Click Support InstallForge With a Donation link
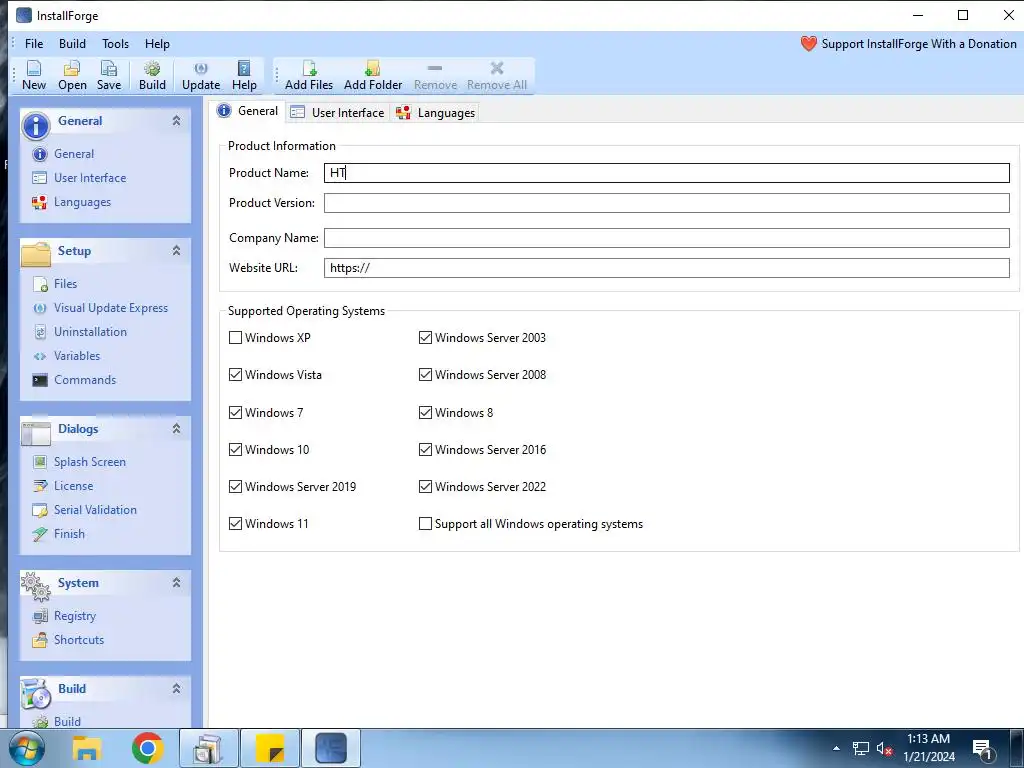The image size is (1024, 768). (918, 44)
